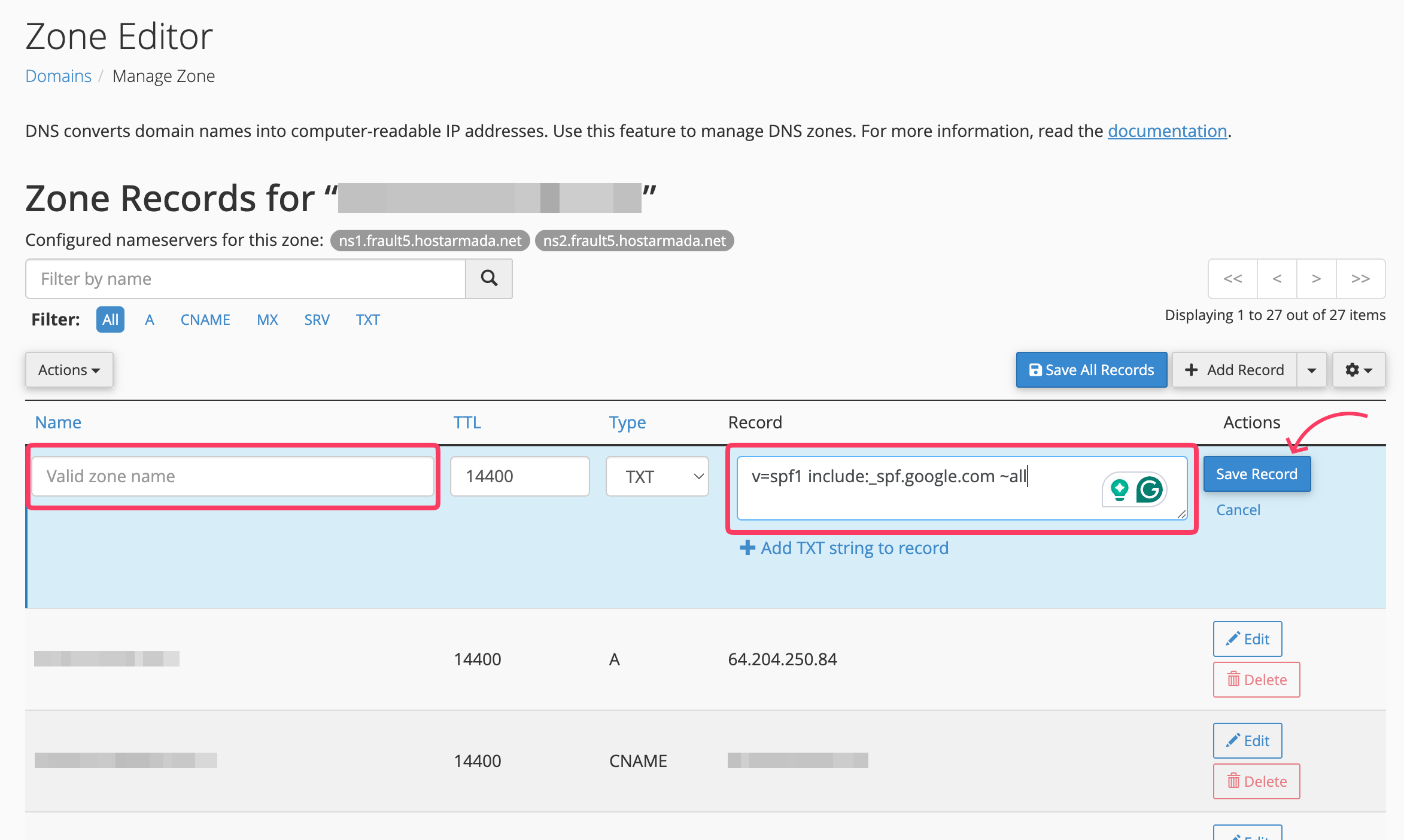The height and width of the screenshot is (840, 1404).
Task: Open the TXT record type selector
Action: 657,476
